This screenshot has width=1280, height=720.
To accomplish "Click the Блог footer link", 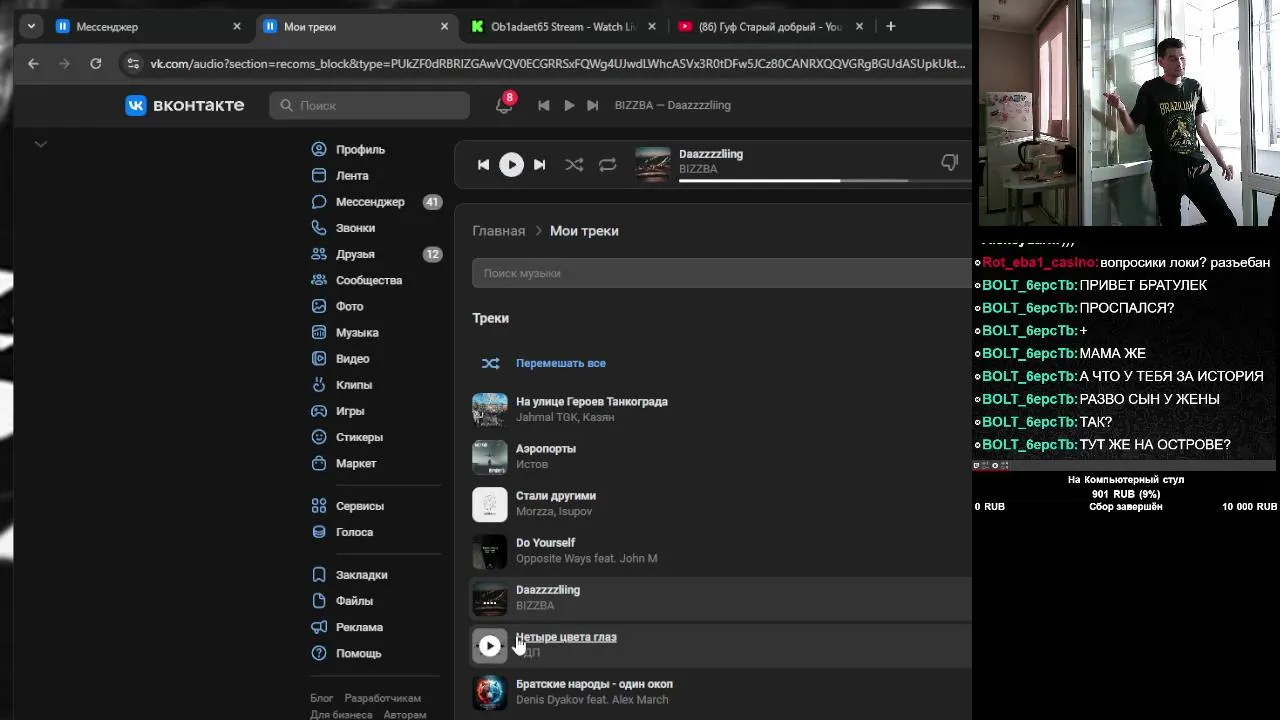I will (322, 698).
